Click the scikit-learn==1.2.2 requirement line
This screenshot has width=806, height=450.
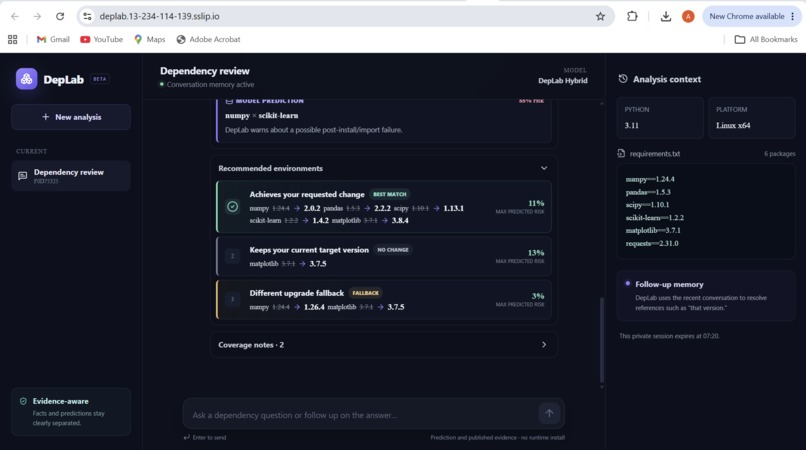(x=654, y=218)
